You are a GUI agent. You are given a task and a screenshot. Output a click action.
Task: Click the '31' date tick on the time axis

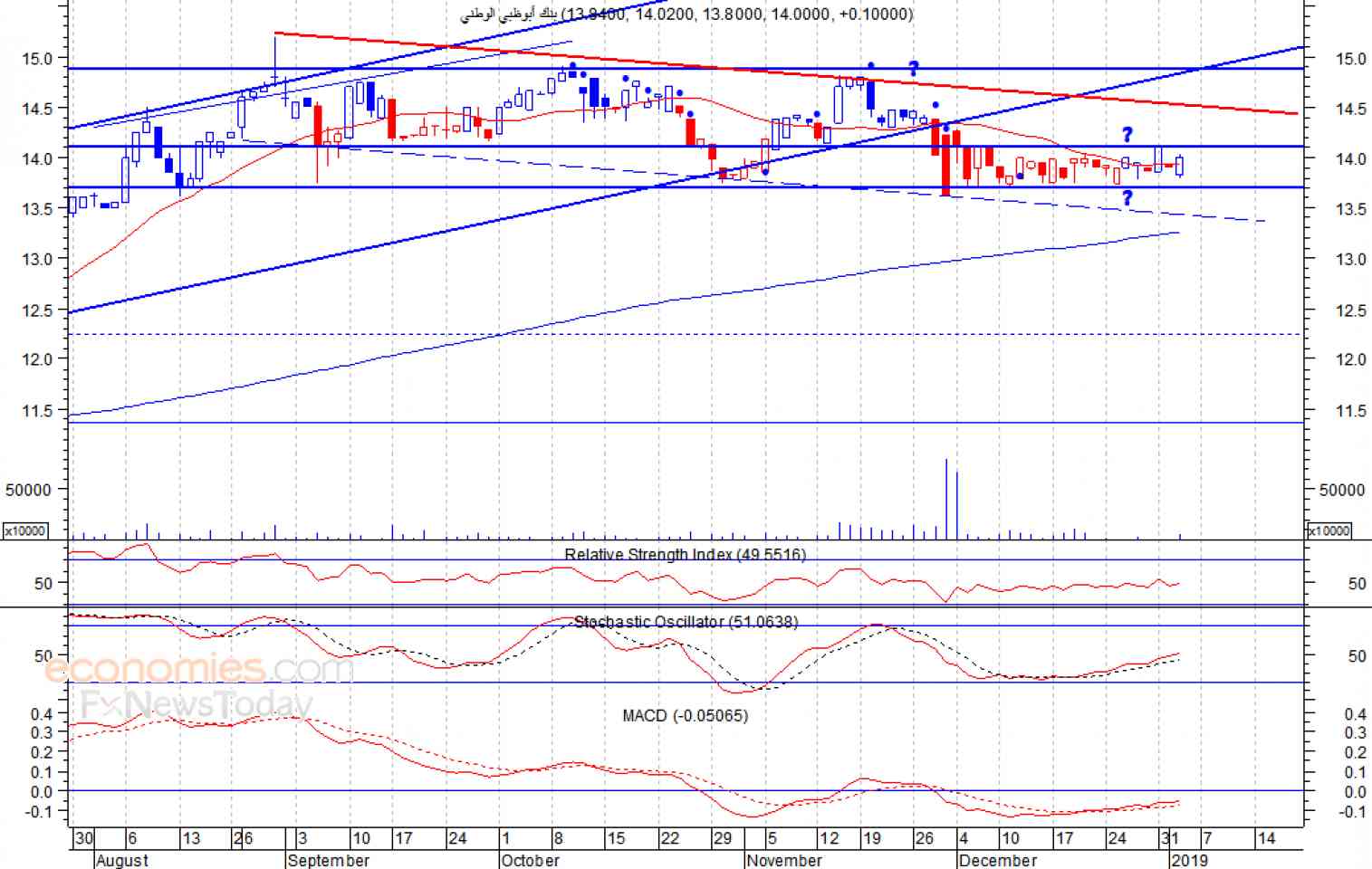pos(1169,838)
